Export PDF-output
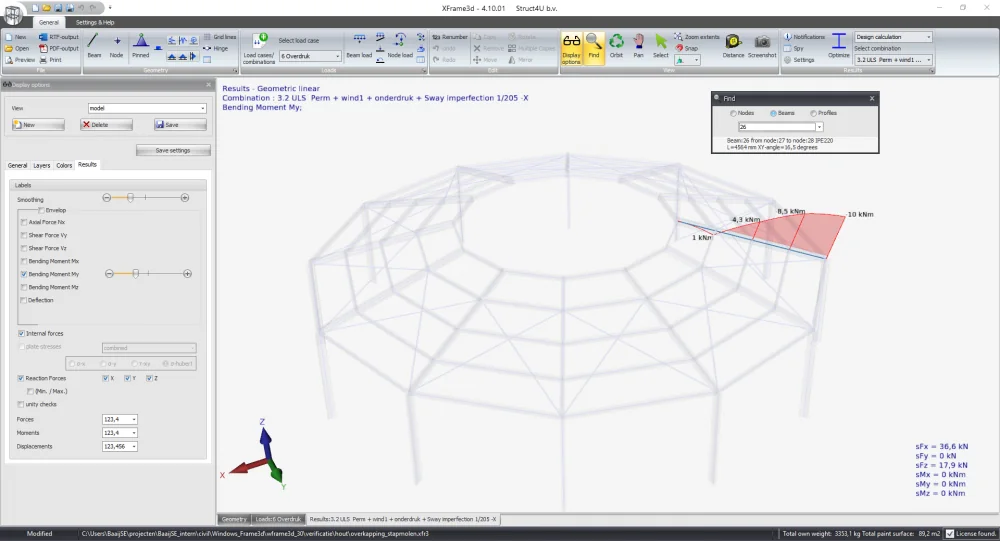 [59, 48]
